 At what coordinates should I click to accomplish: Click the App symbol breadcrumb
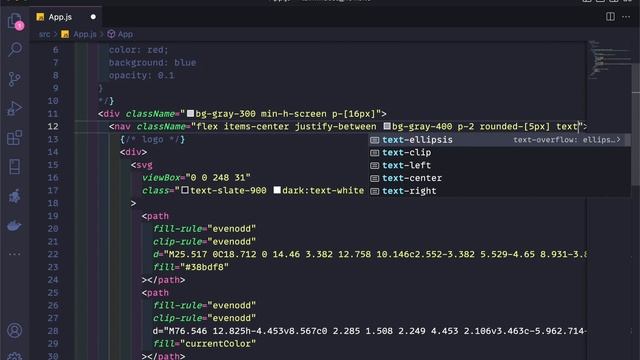point(120,34)
